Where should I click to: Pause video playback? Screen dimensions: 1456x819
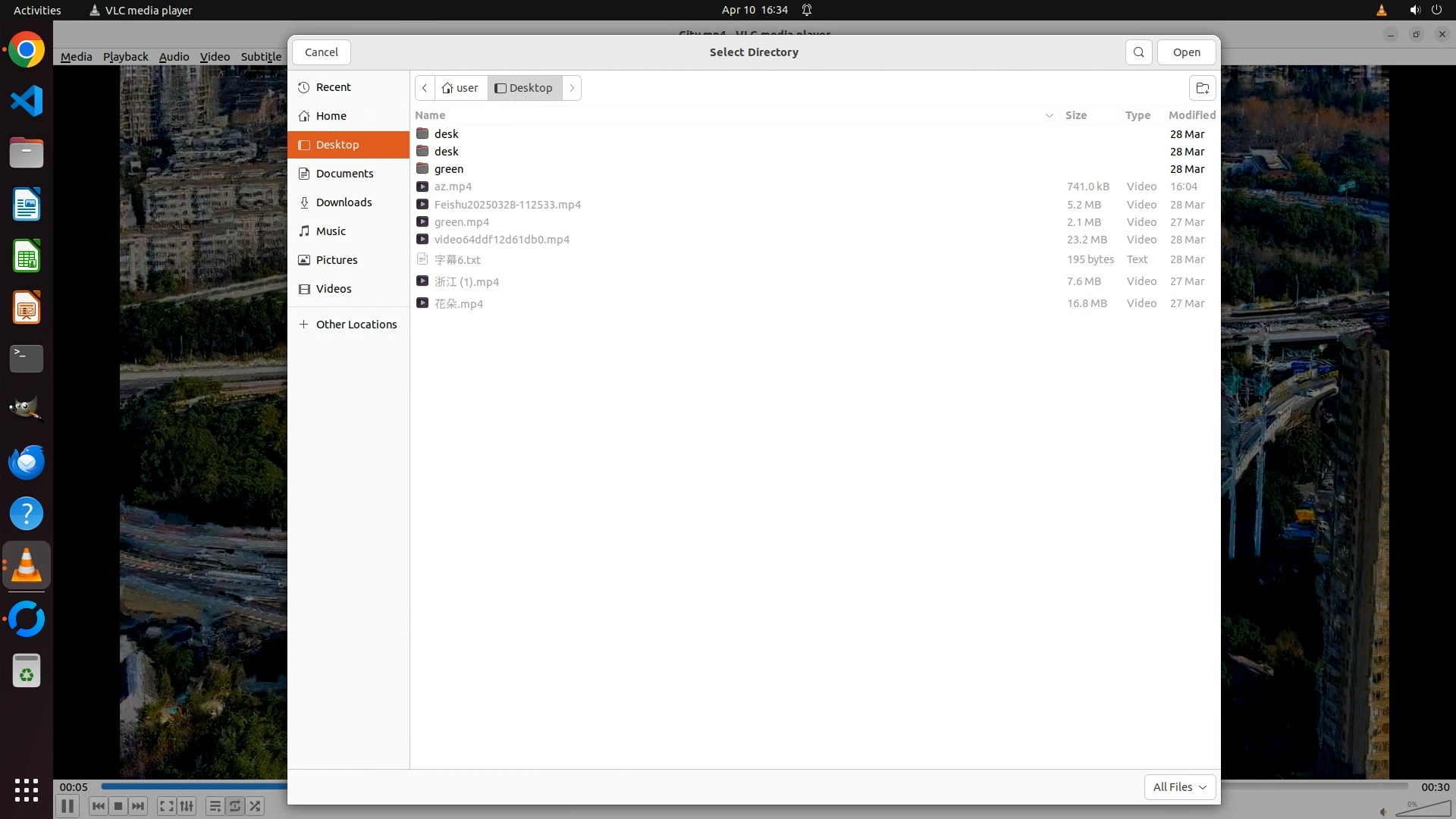click(x=67, y=806)
